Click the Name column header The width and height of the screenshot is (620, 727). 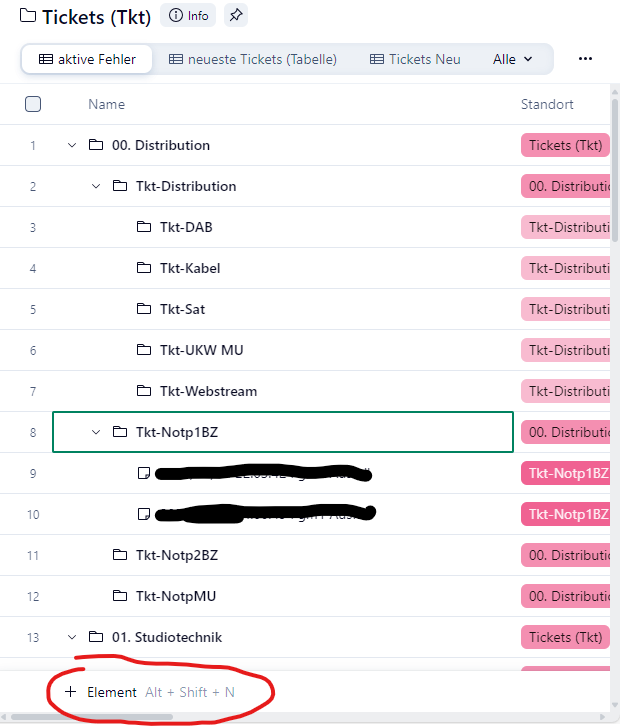(x=106, y=104)
